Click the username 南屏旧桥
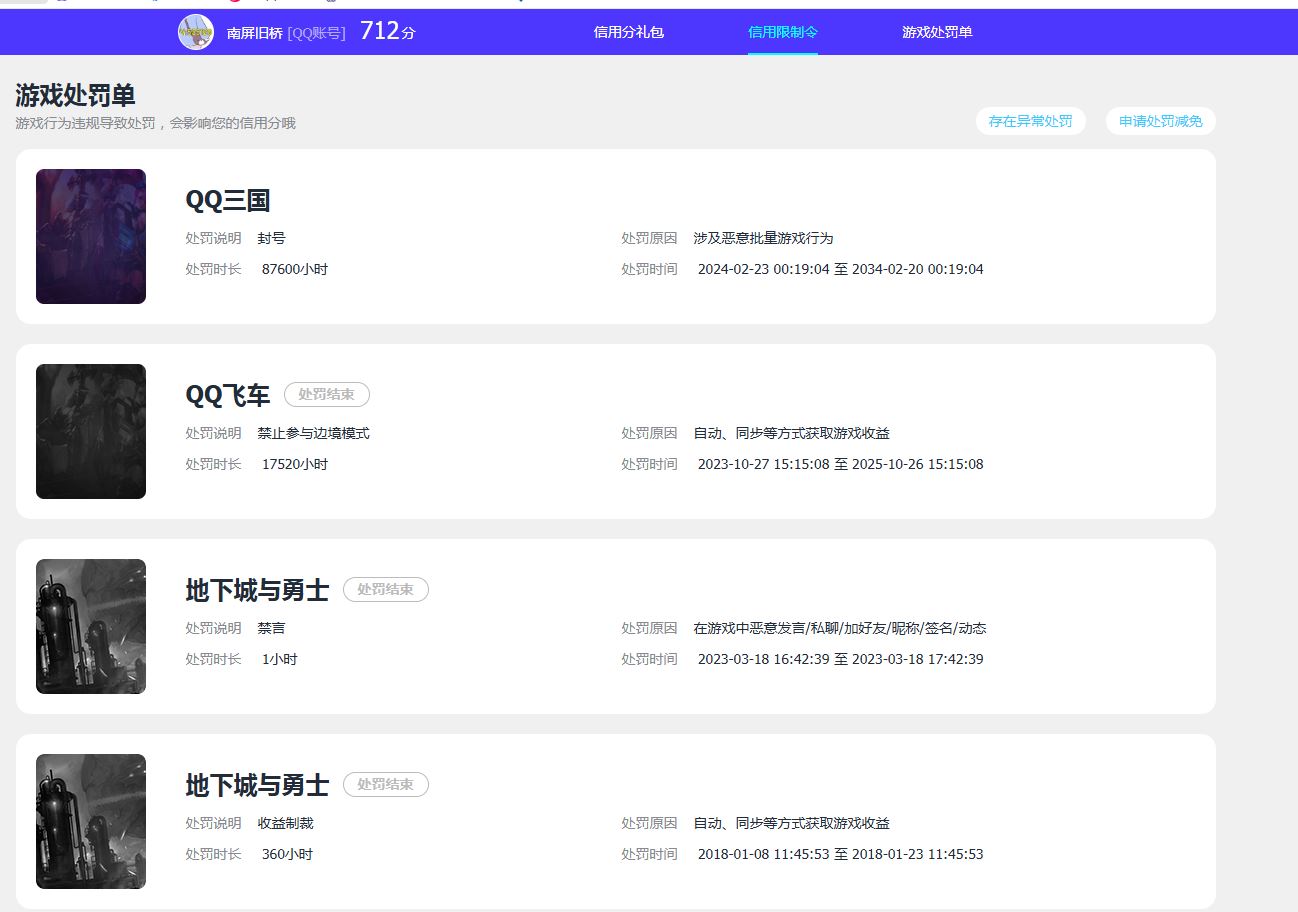The image size is (1298, 912). [255, 33]
